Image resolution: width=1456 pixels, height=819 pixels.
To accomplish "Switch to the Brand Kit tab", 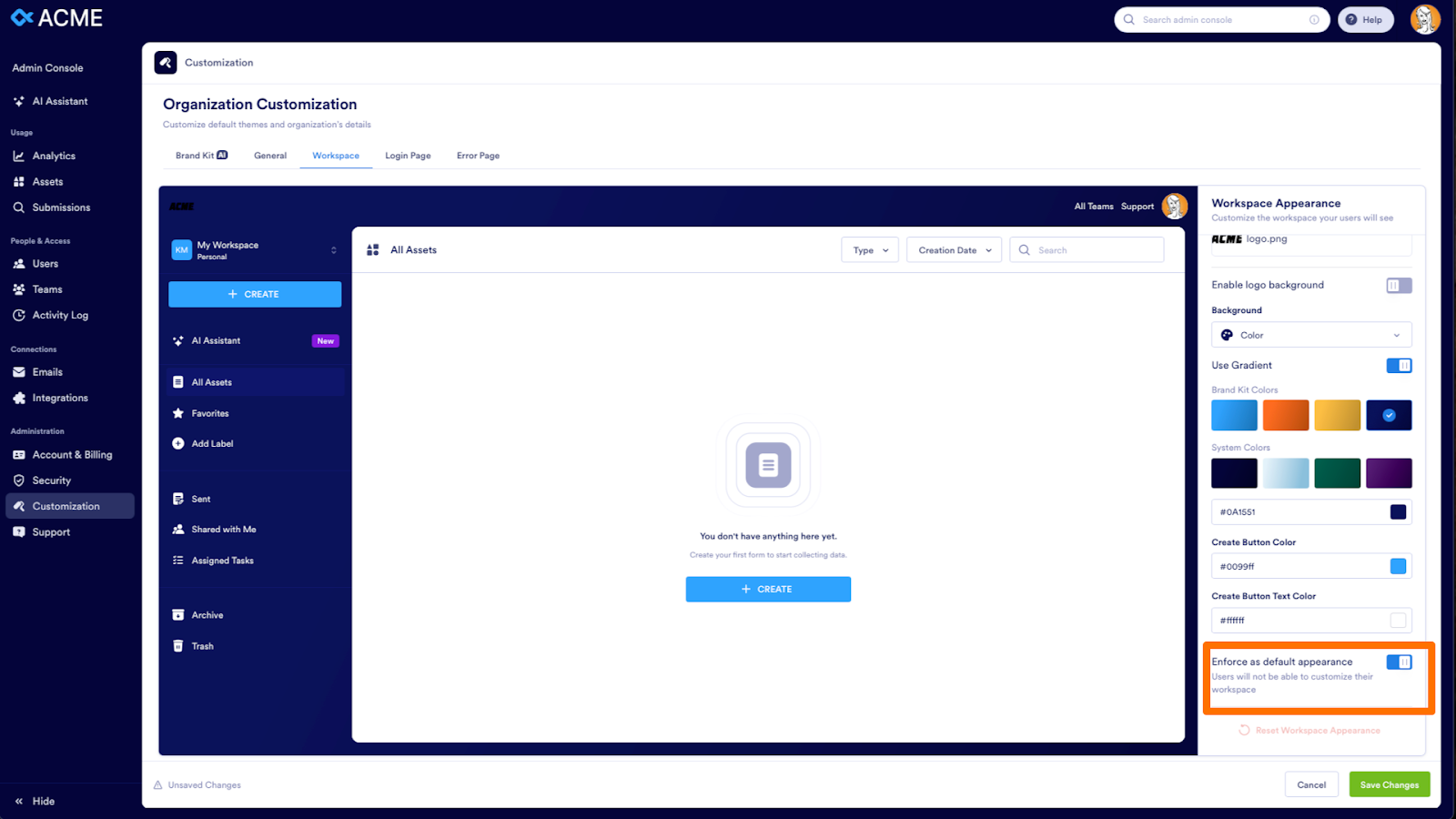I will 200,156.
